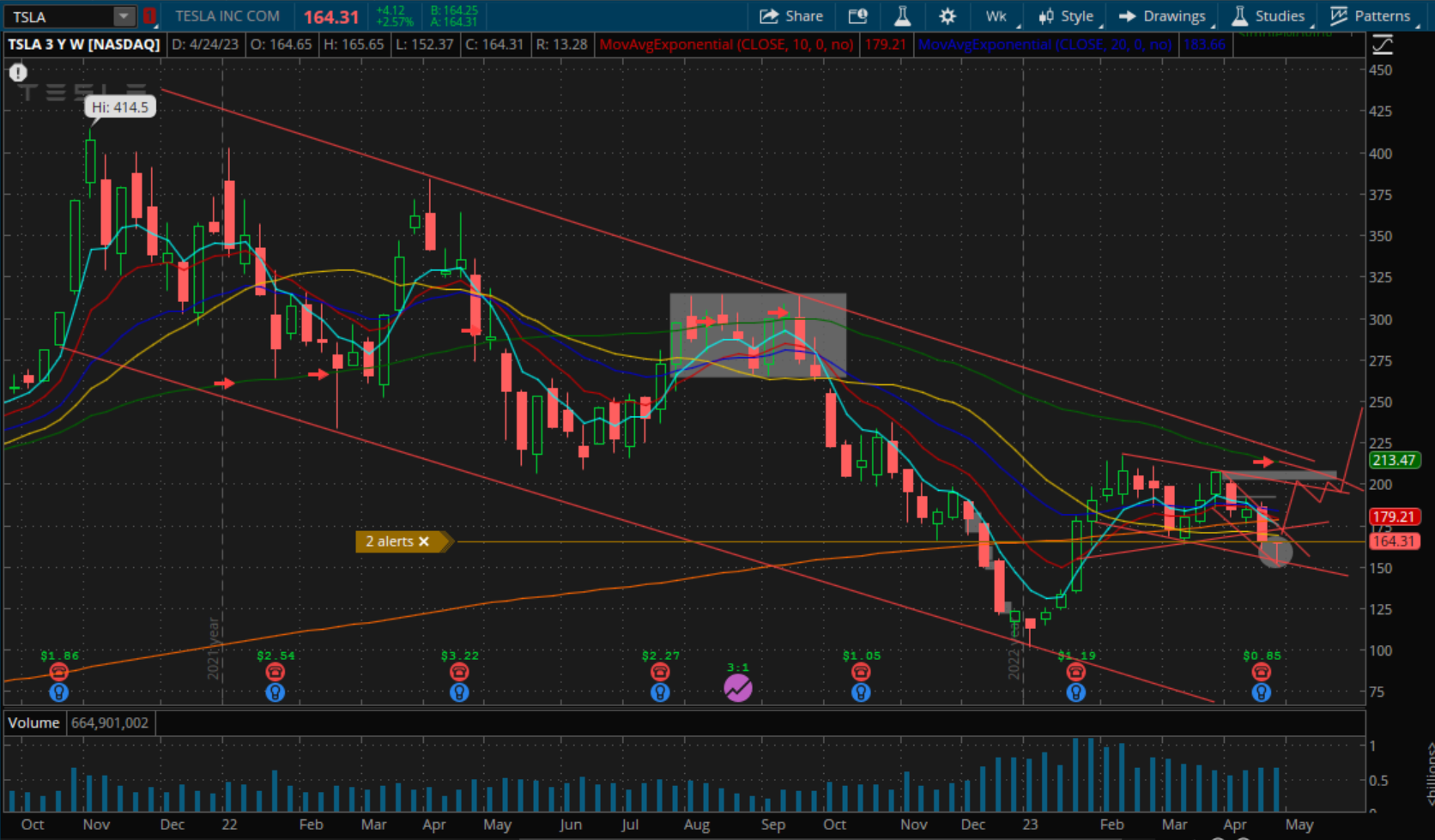Close the 2 alerts label

(423, 541)
